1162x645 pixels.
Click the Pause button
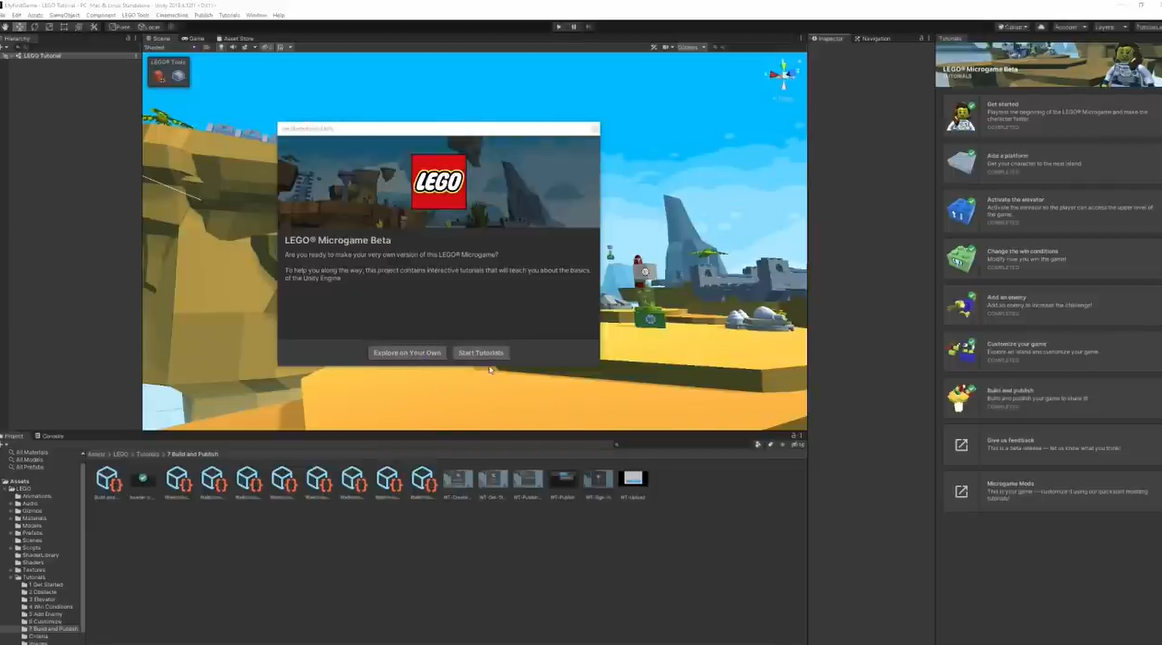coord(574,27)
